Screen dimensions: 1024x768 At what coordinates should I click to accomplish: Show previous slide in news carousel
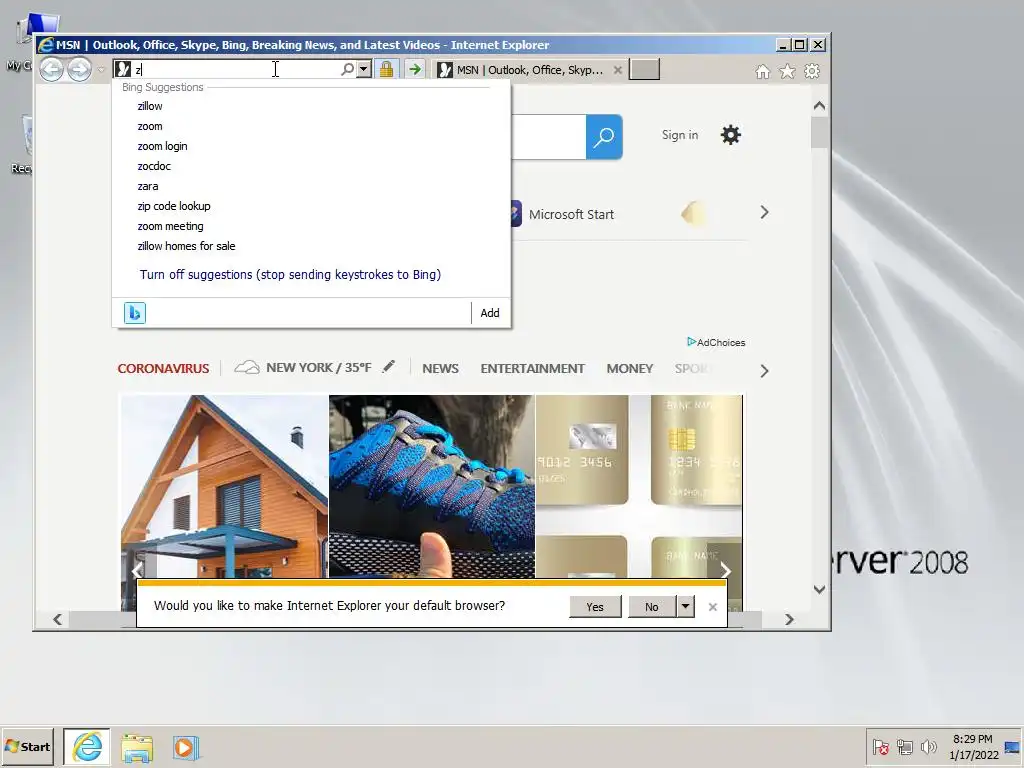(136, 571)
